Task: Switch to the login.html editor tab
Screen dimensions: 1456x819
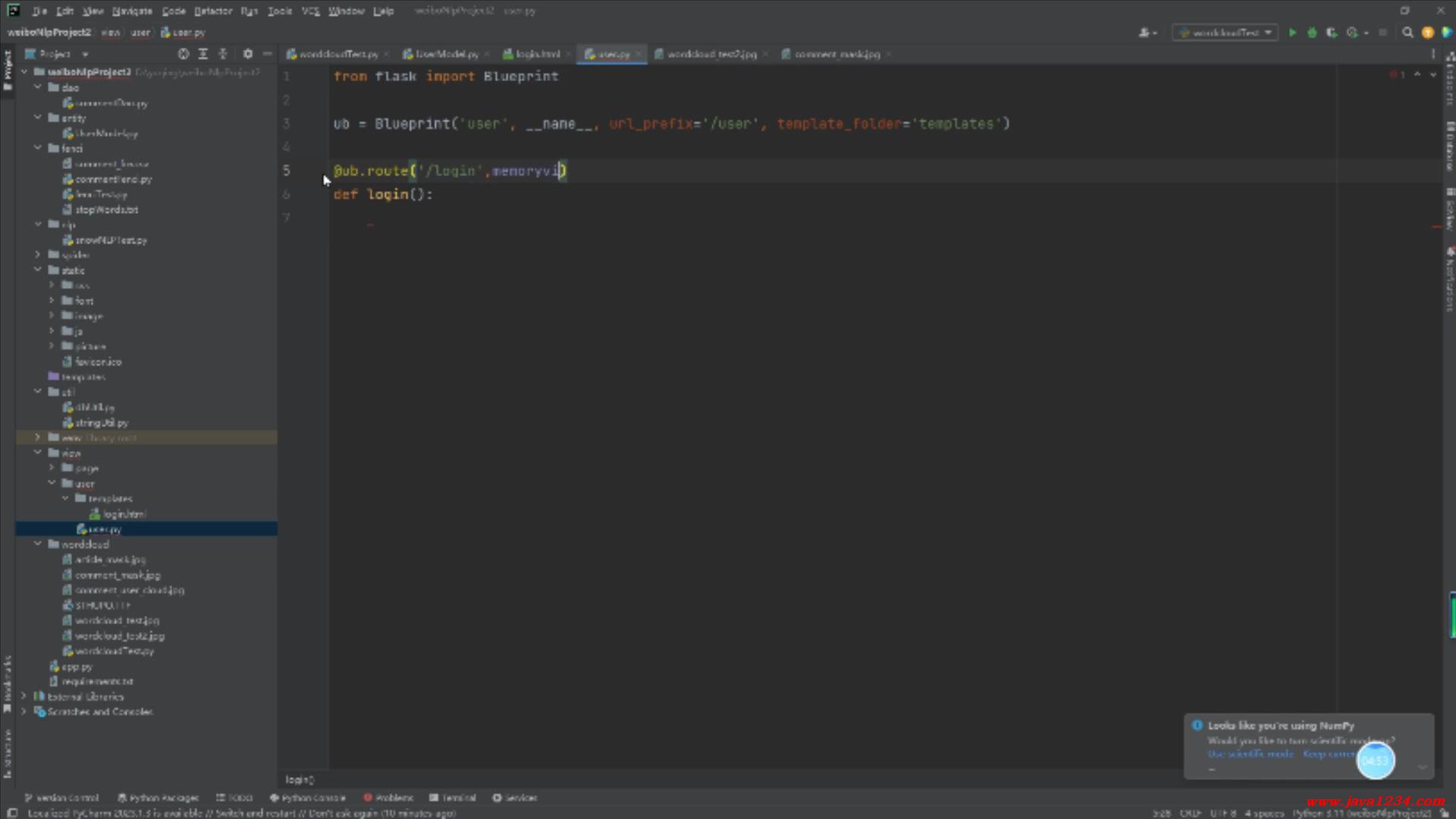Action: click(537, 54)
